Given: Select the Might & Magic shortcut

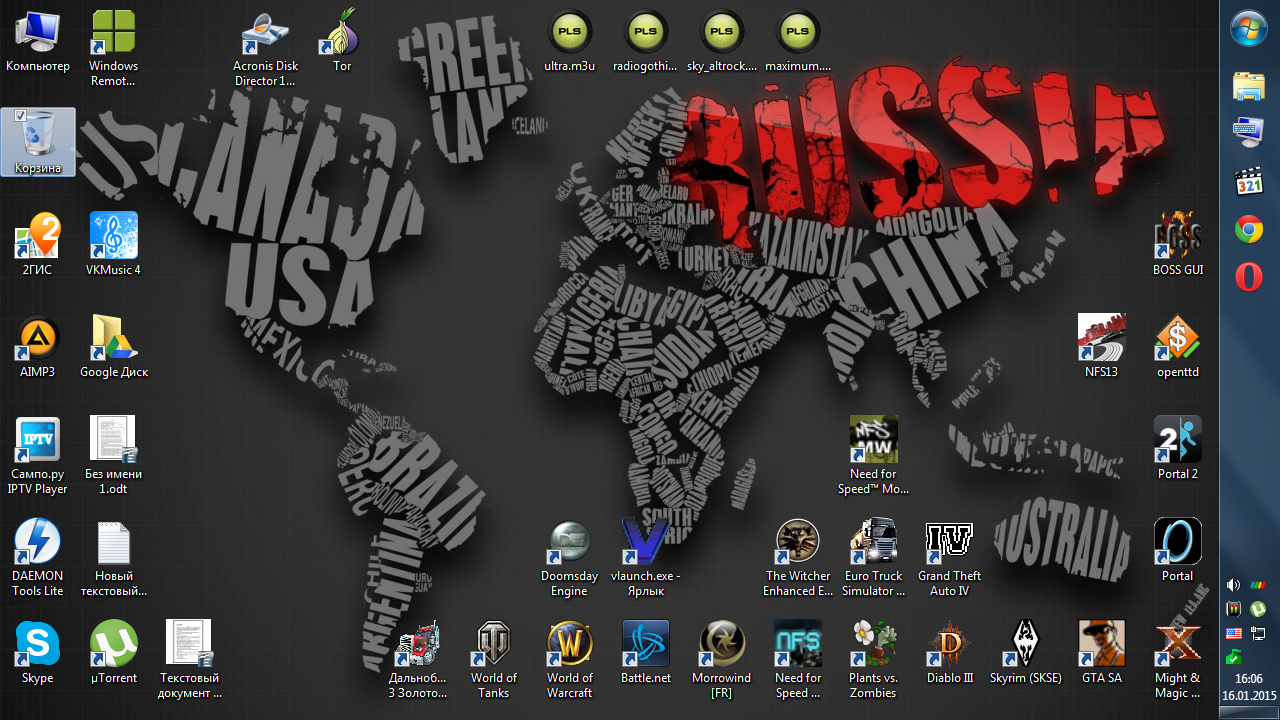Looking at the screenshot, I should (1178, 660).
